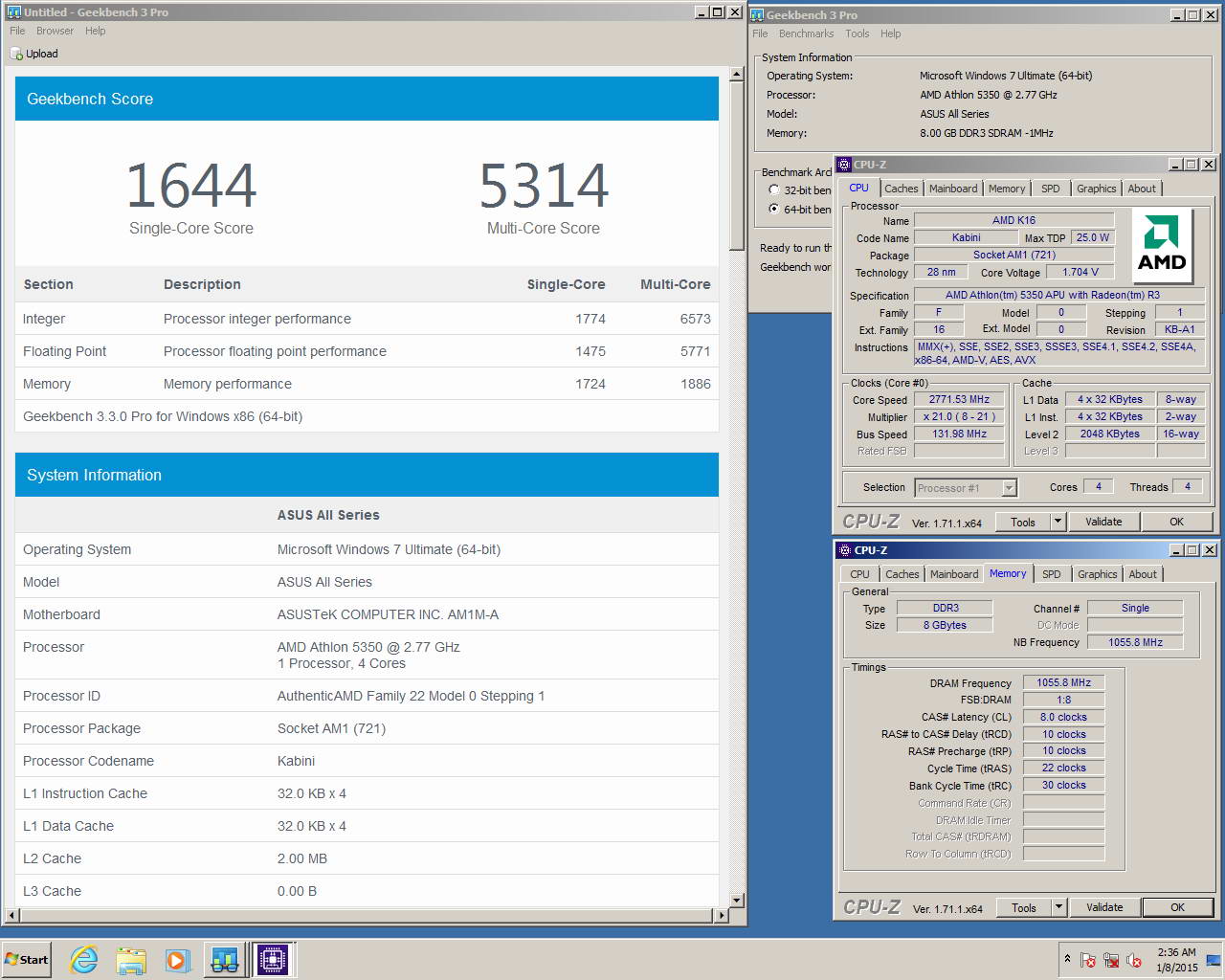Open the Start menu

(x=27, y=959)
